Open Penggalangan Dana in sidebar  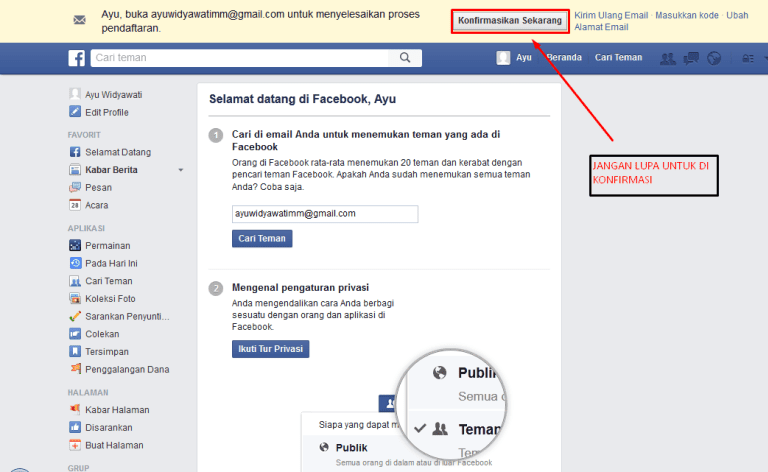coord(127,369)
